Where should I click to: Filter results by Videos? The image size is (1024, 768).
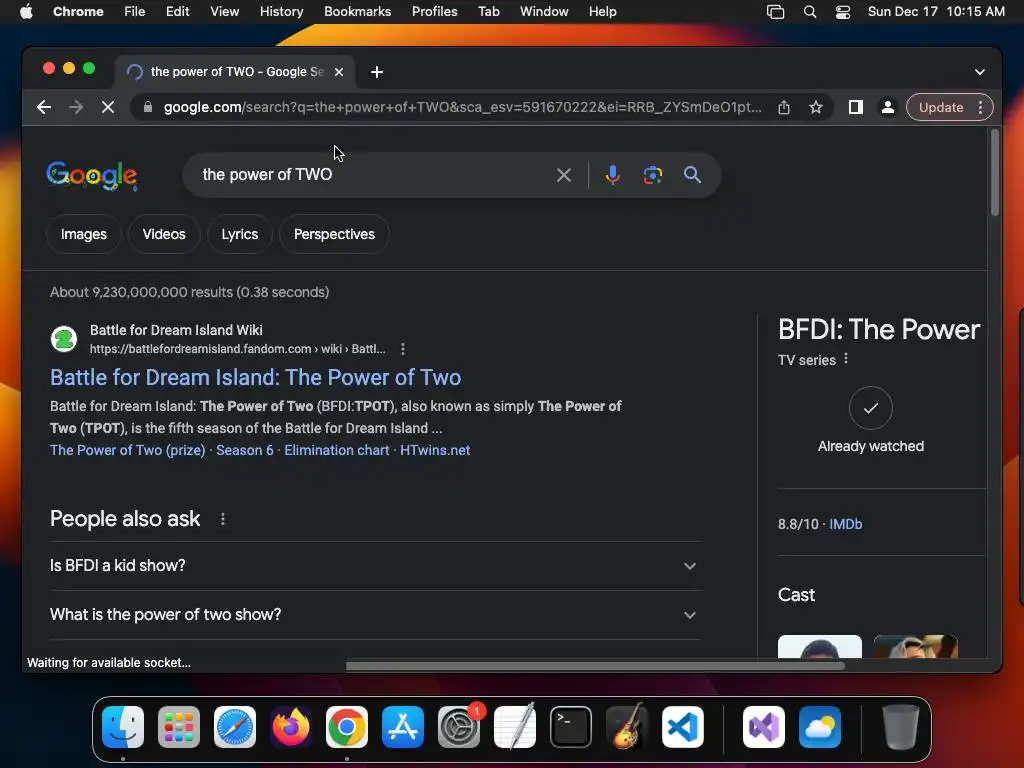pos(164,234)
